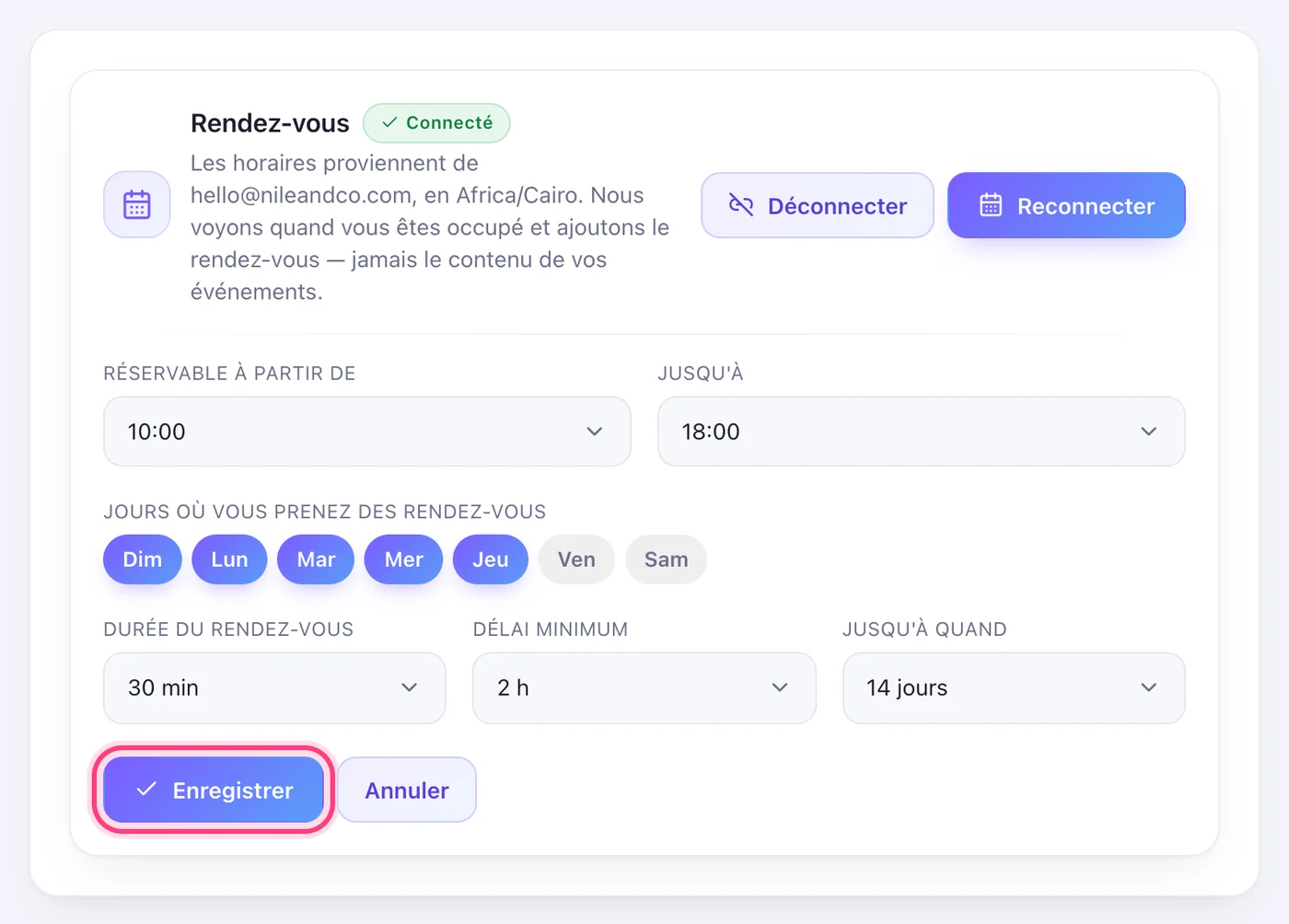This screenshot has width=1289, height=924.
Task: Open the Jusqu'à 18:00 dropdown
Action: (921, 432)
